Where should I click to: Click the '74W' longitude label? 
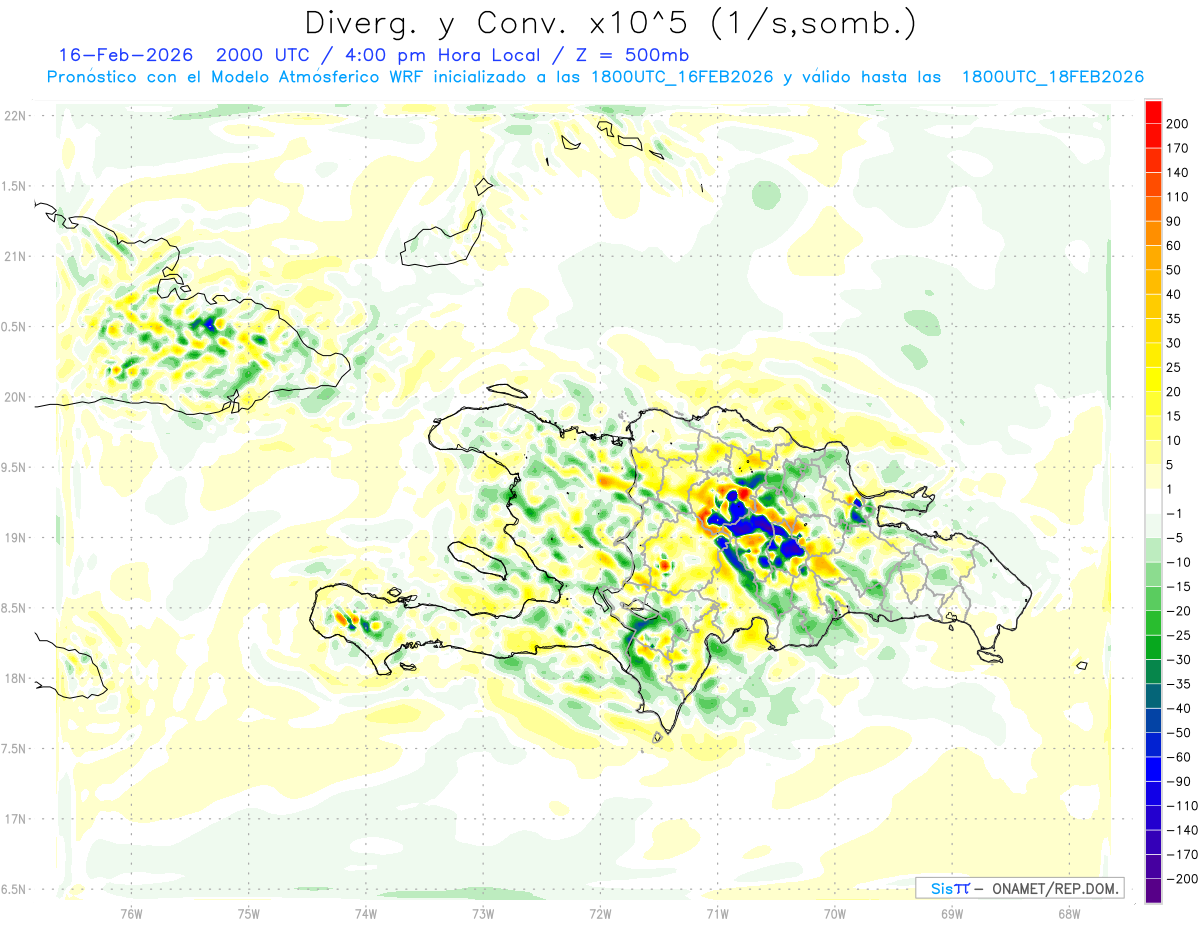point(366,914)
